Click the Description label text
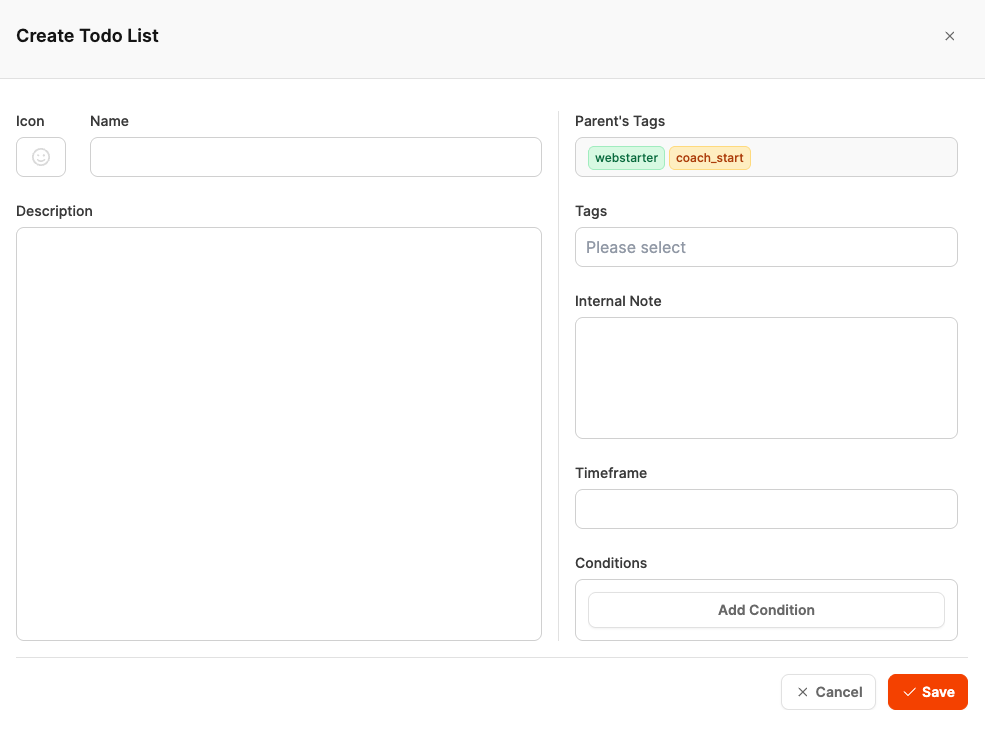This screenshot has width=985, height=734. [x=54, y=211]
